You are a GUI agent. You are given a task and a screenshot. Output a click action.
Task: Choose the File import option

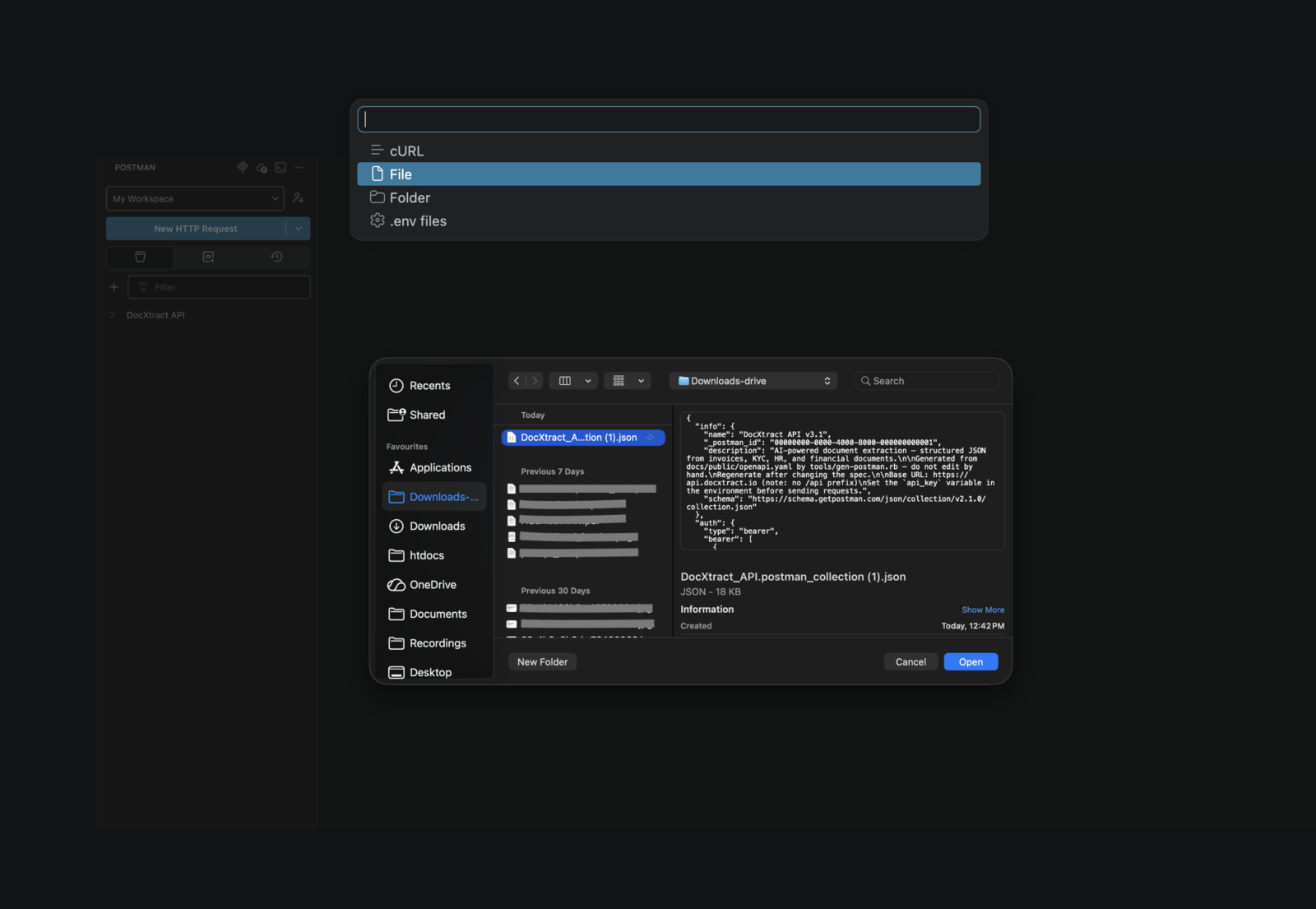(669, 174)
